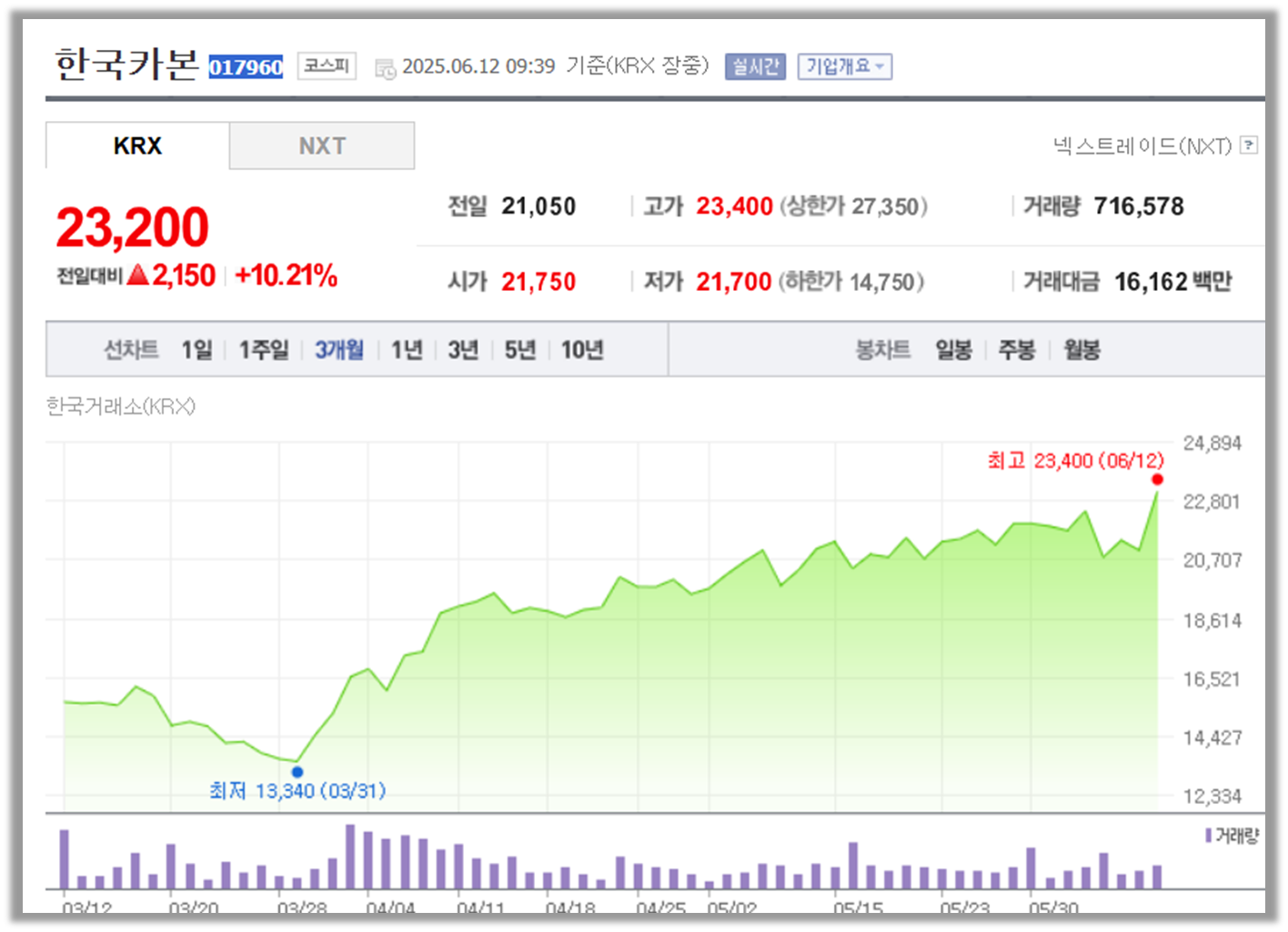Image resolution: width=1288 pixels, height=932 pixels.
Task: Click the stock code 017960
Action: 246,66
